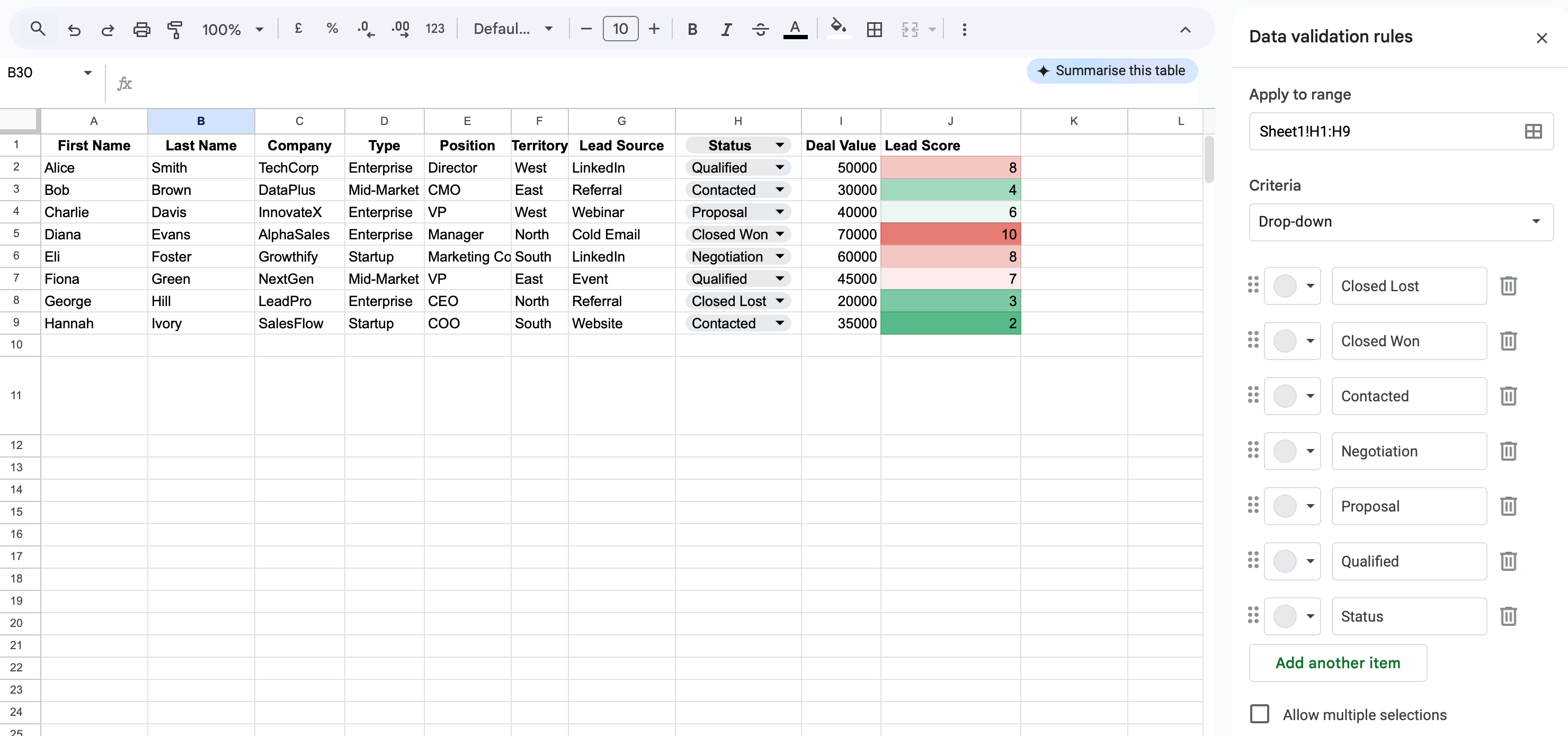The width and height of the screenshot is (1568, 736).
Task: Open the Criteria Drop-down selector
Action: [x=1400, y=221]
